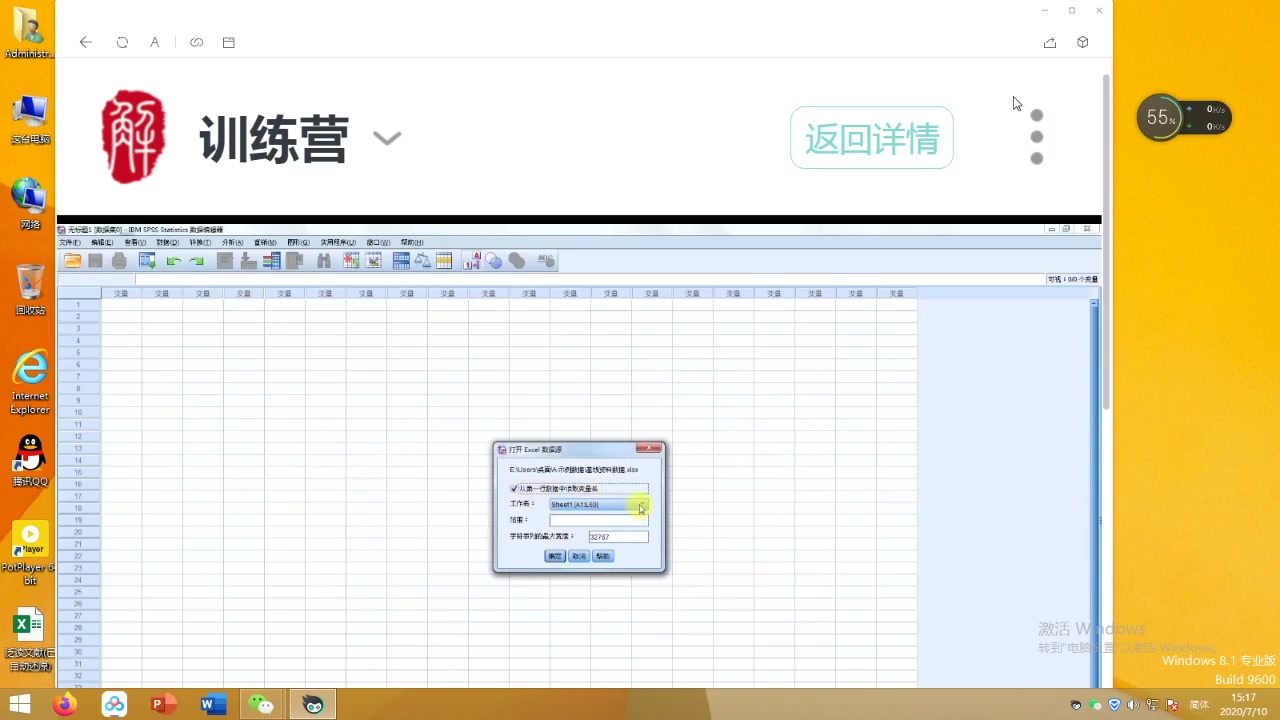Open the 转换 menu in SPSS
The image size is (1280, 720).
[x=201, y=242]
